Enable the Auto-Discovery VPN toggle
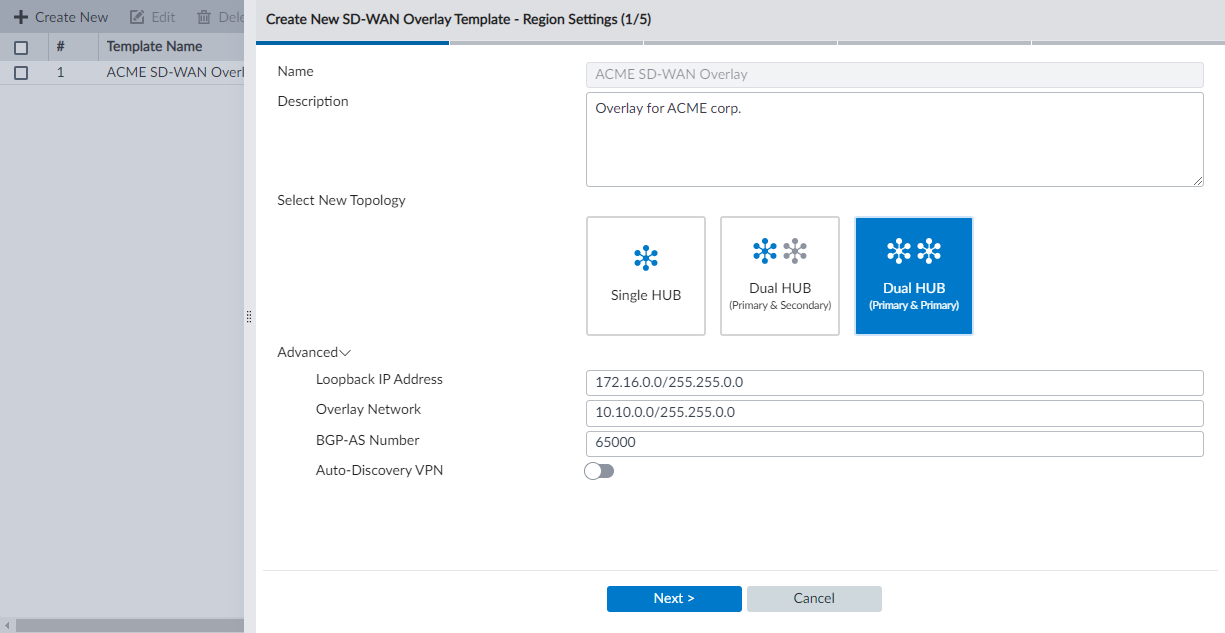 [x=599, y=471]
